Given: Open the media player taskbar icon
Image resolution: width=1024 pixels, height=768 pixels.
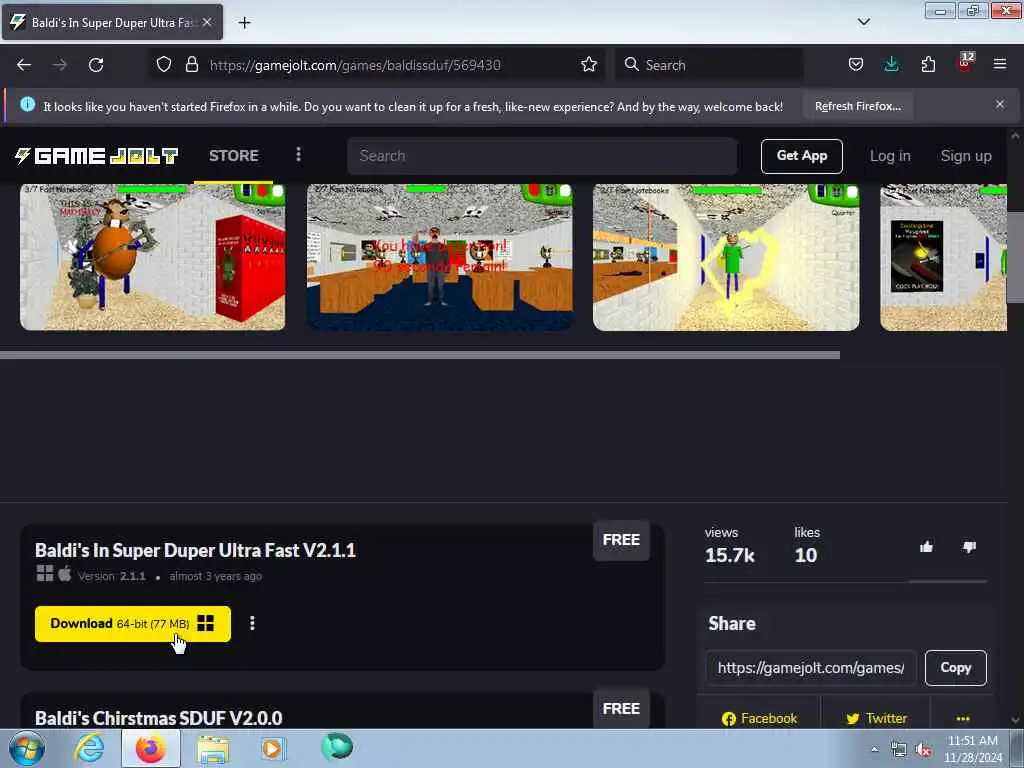Looking at the screenshot, I should (273, 748).
